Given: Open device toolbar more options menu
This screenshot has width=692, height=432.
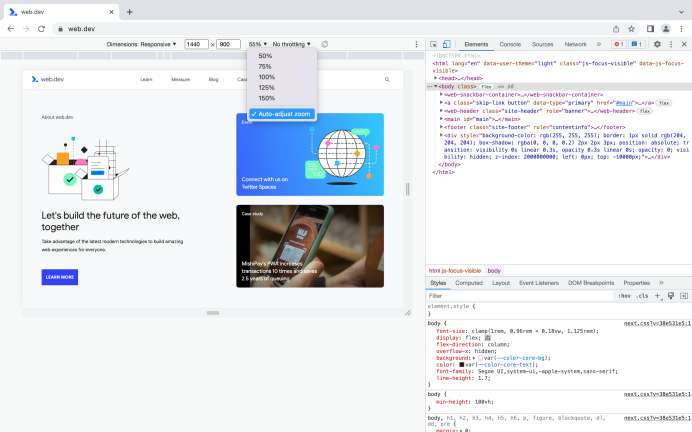Looking at the screenshot, I should tap(416, 44).
